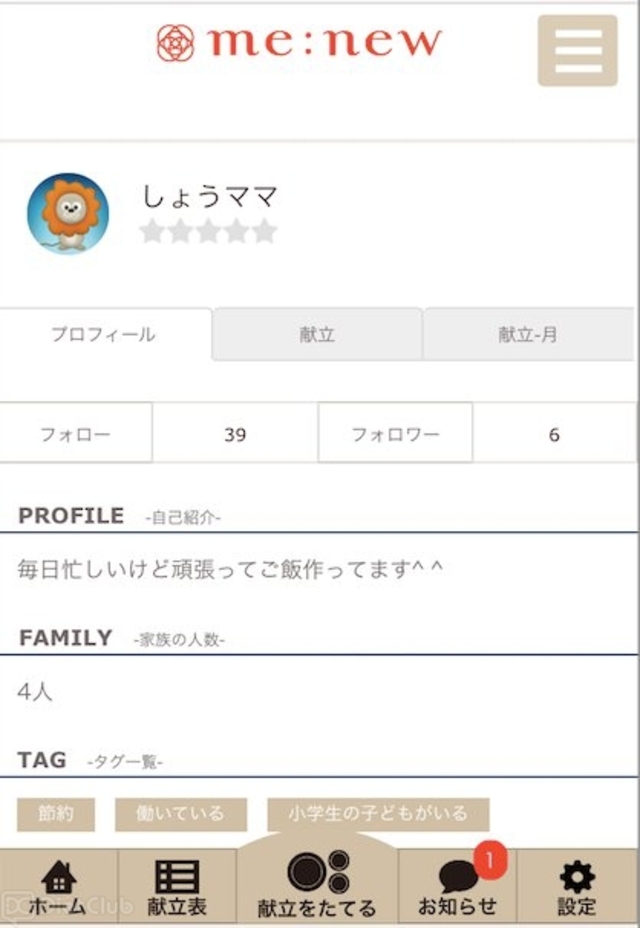Open 設定 settings gear

[x=577, y=885]
